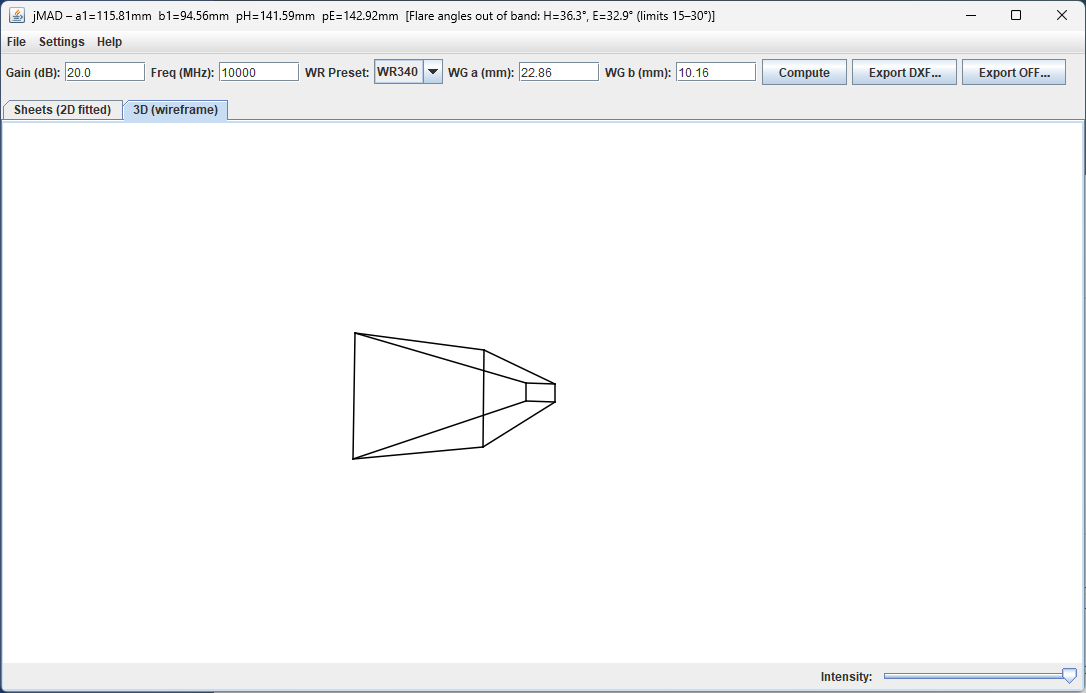Open the jMAD application icon menu
The image size is (1086, 693).
click(15, 15)
